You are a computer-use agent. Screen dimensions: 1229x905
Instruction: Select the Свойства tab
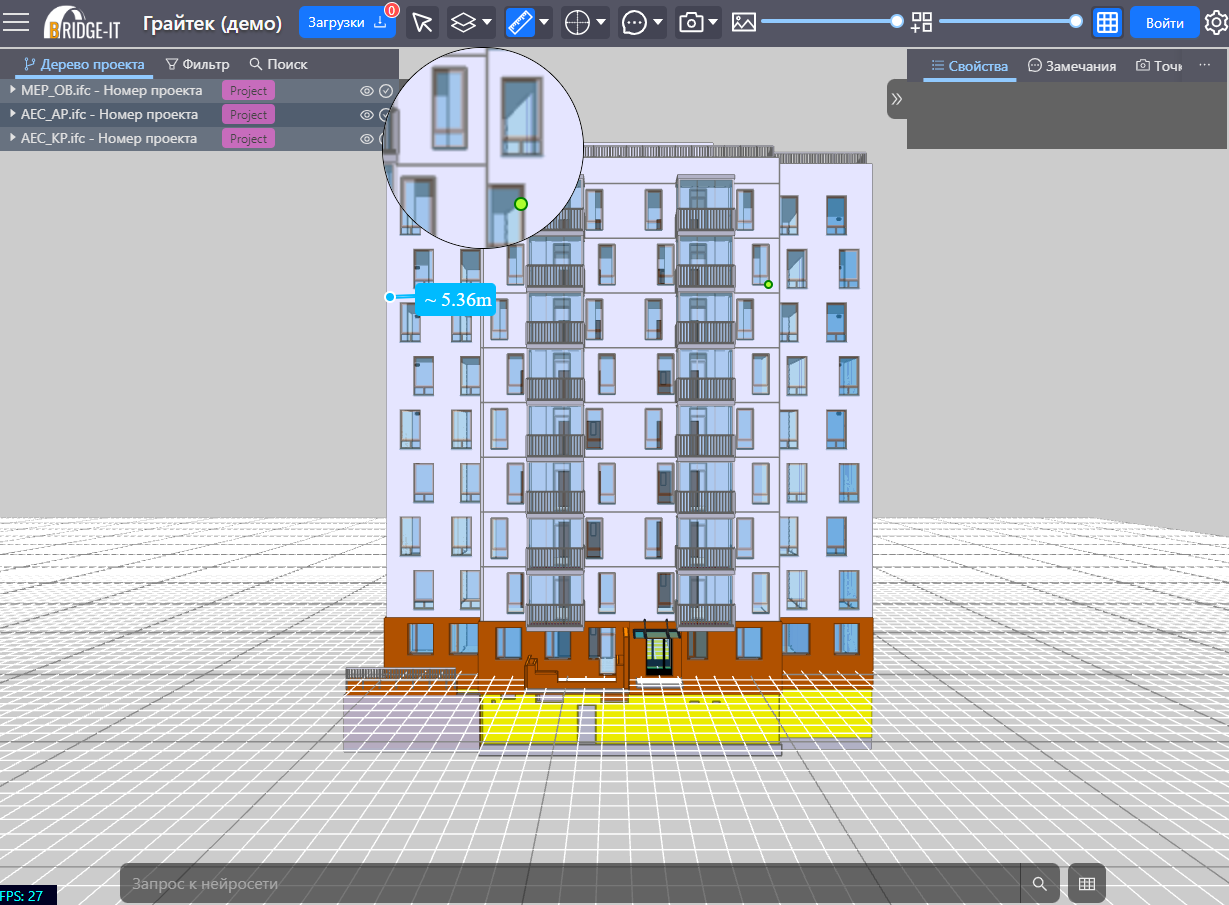(x=969, y=66)
